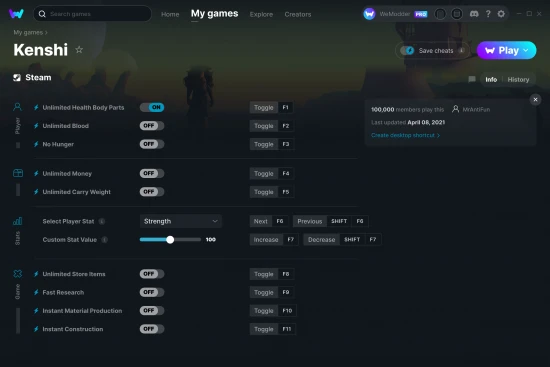
Task: Enable Unlimited Money toggle
Action: (152, 173)
